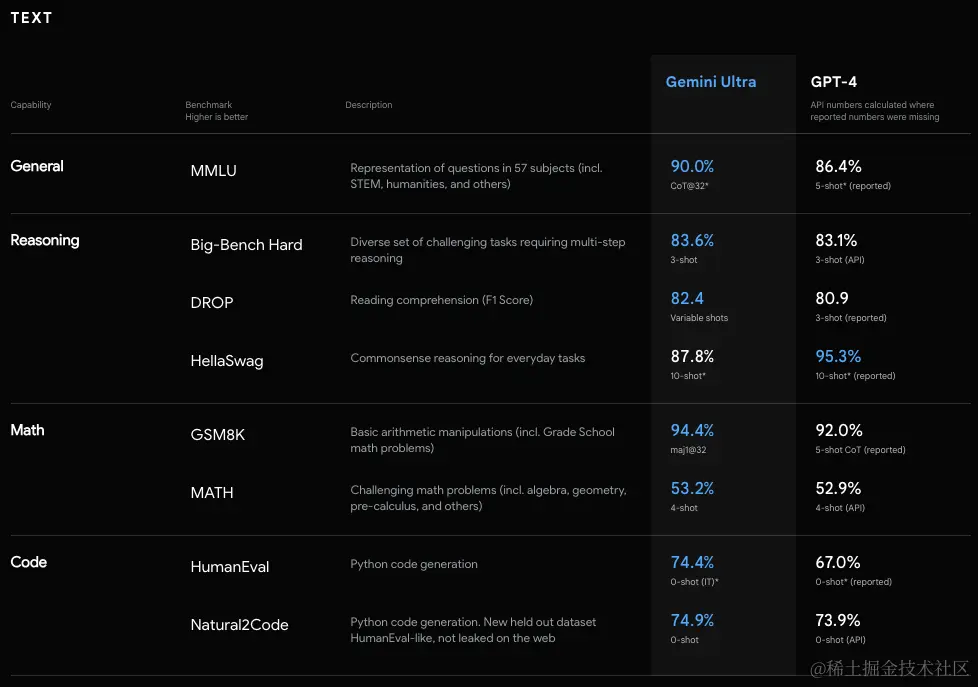Screen dimensions: 978x687
Task: Click the GPT-4 95.3% HellaSwag score
Action: 838,356
